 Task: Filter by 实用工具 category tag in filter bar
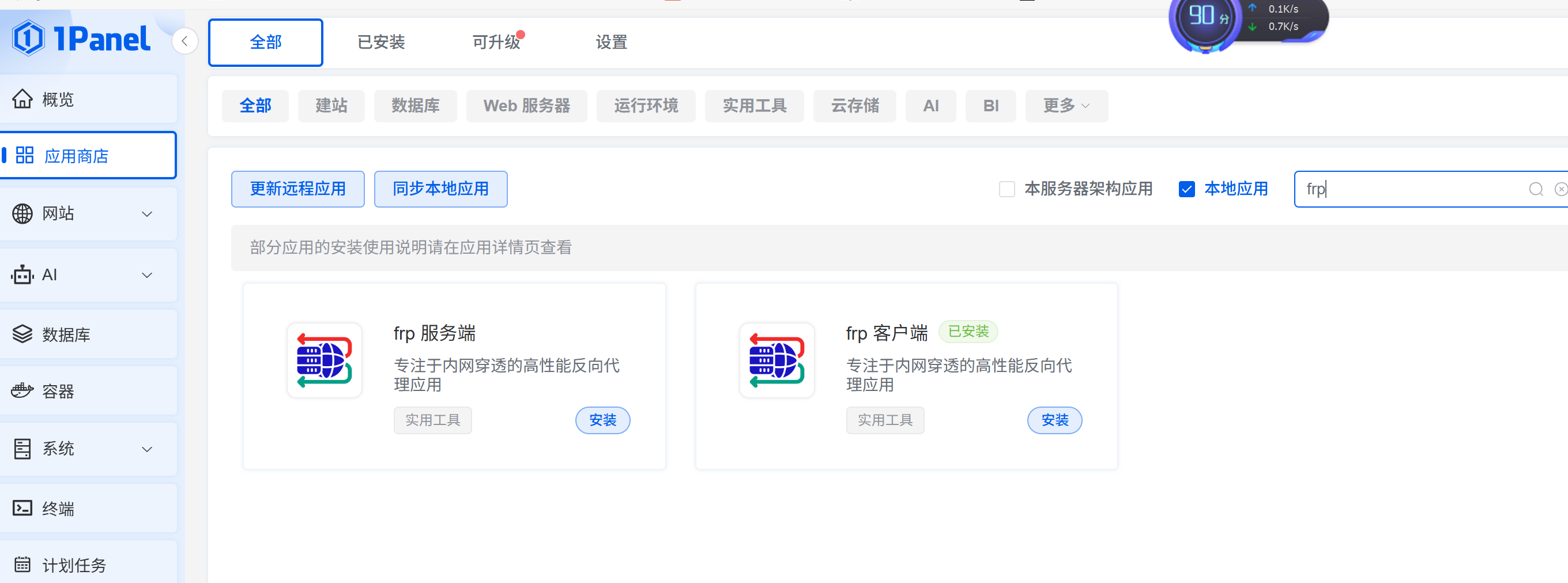(754, 106)
